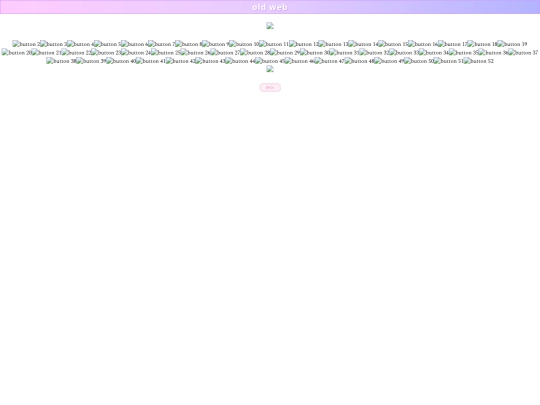
Task: Select the image labeled button 48
Action: [x=360, y=61]
